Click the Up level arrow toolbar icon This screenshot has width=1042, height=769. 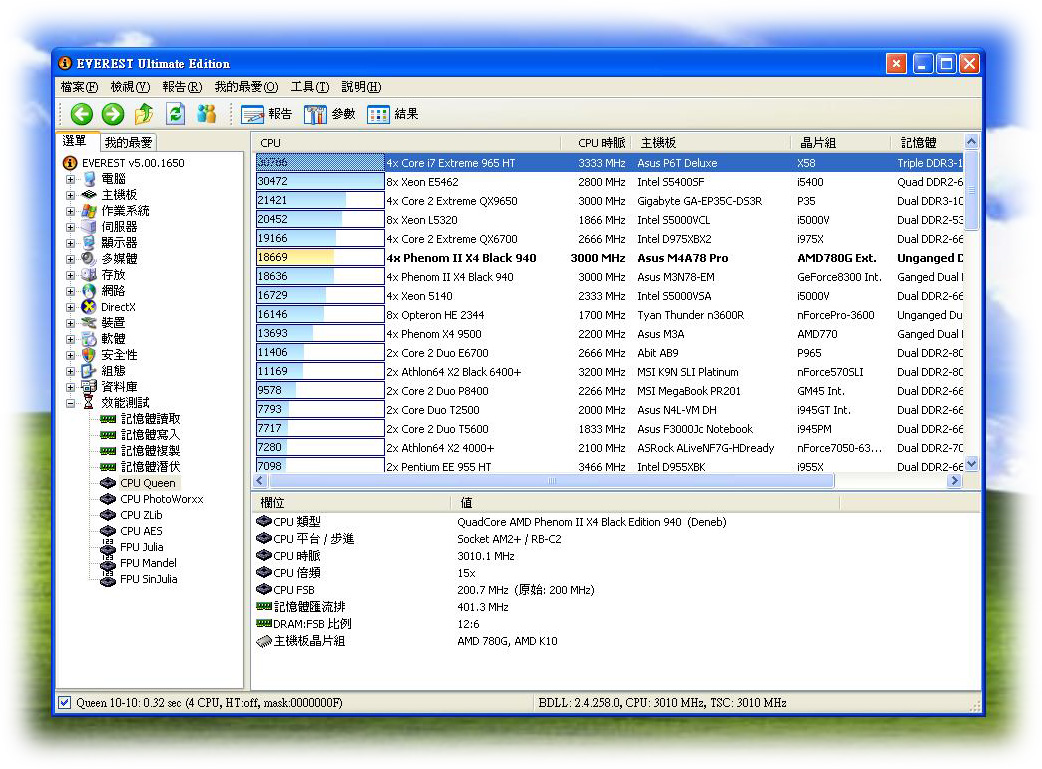[x=144, y=114]
